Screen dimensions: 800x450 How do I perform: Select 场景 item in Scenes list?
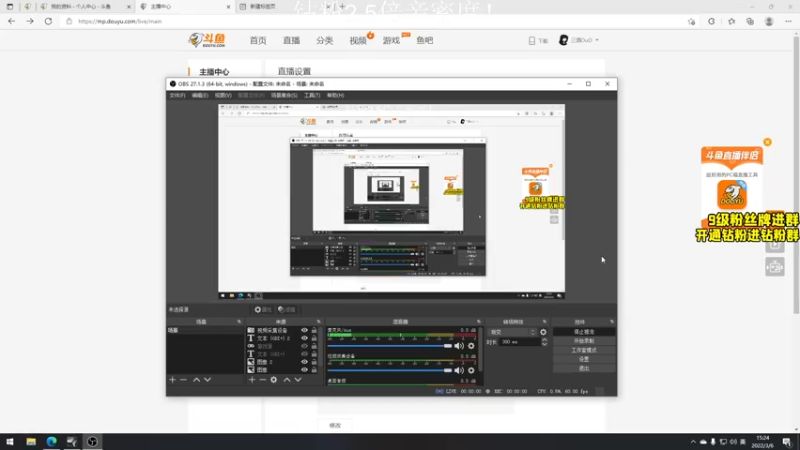click(x=205, y=331)
